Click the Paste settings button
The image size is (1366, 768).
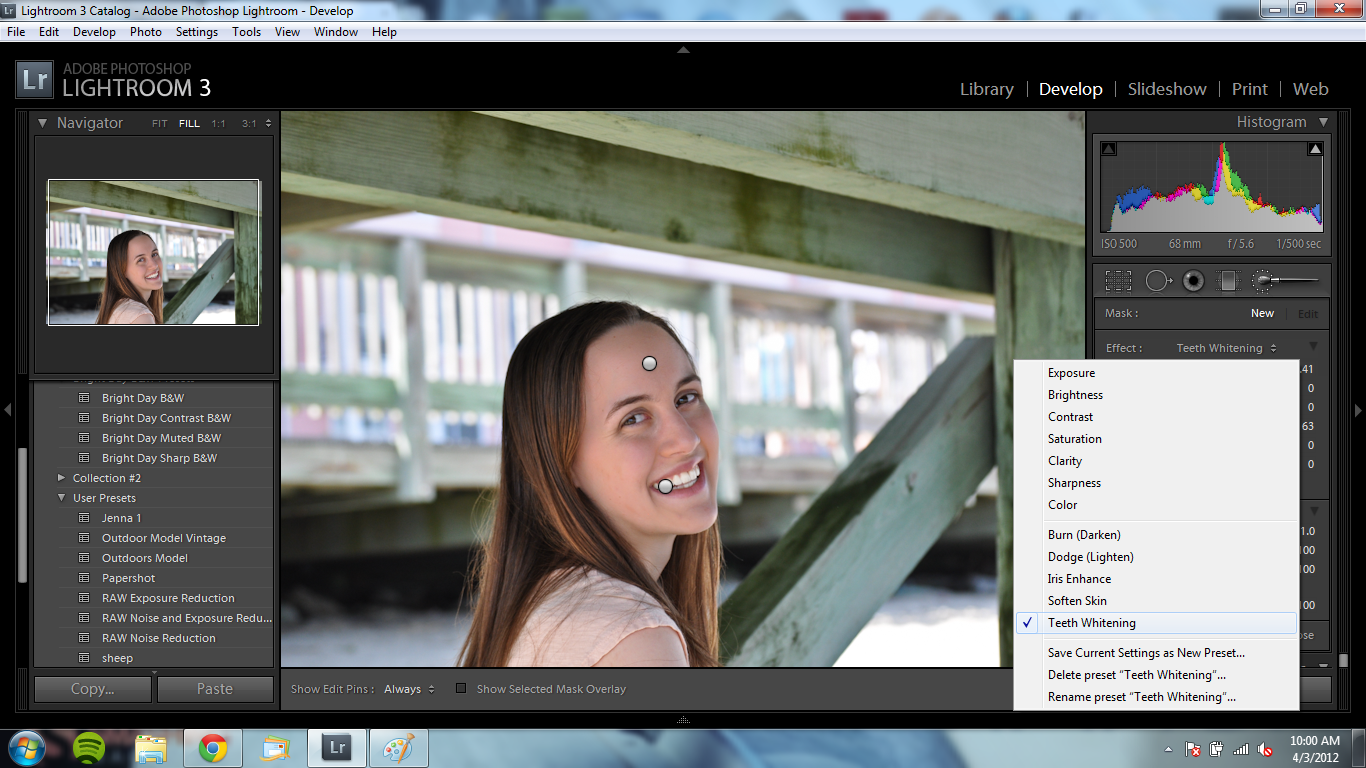point(215,689)
